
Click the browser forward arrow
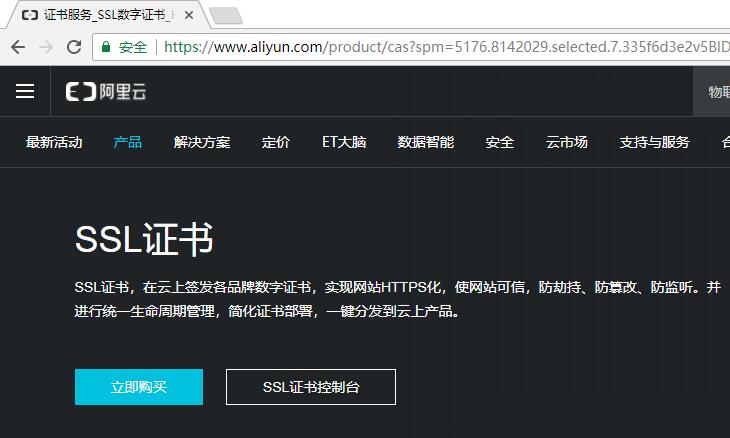(46, 47)
